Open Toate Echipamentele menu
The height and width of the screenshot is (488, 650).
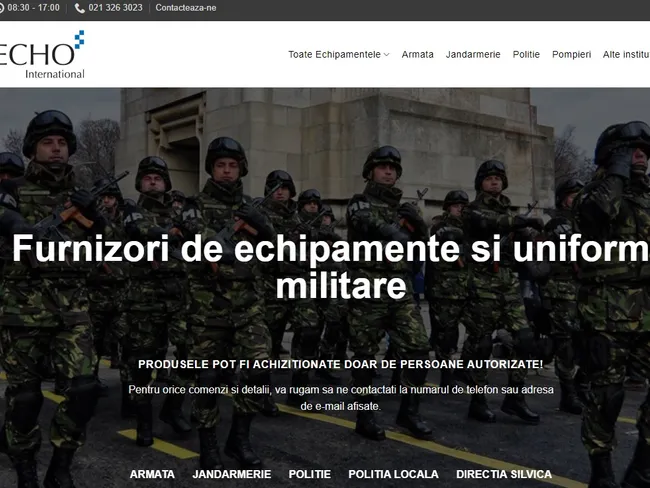[334, 54]
